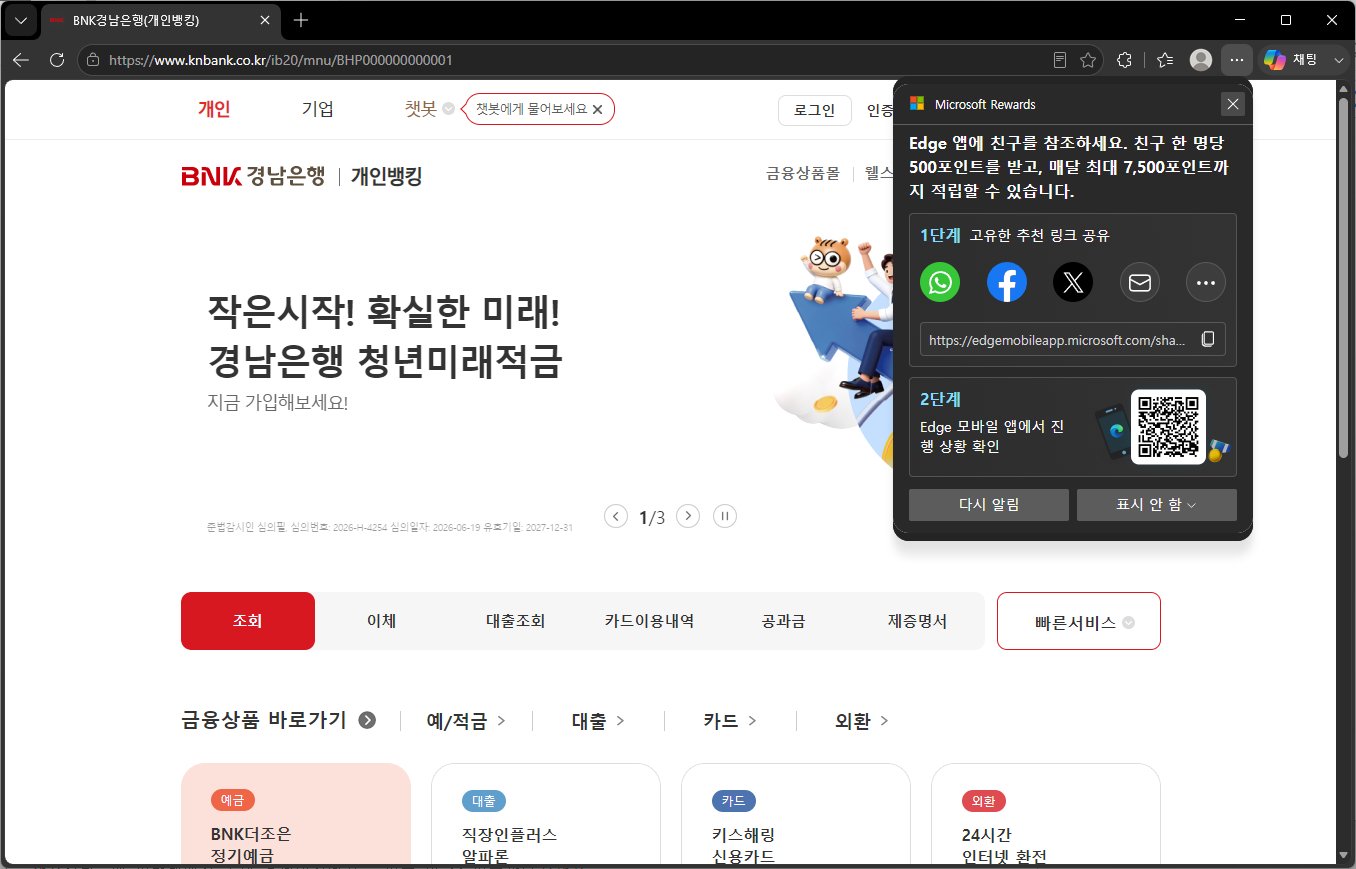The image size is (1356, 869).
Task: Select the 제증명서 quick tab
Action: 917,621
